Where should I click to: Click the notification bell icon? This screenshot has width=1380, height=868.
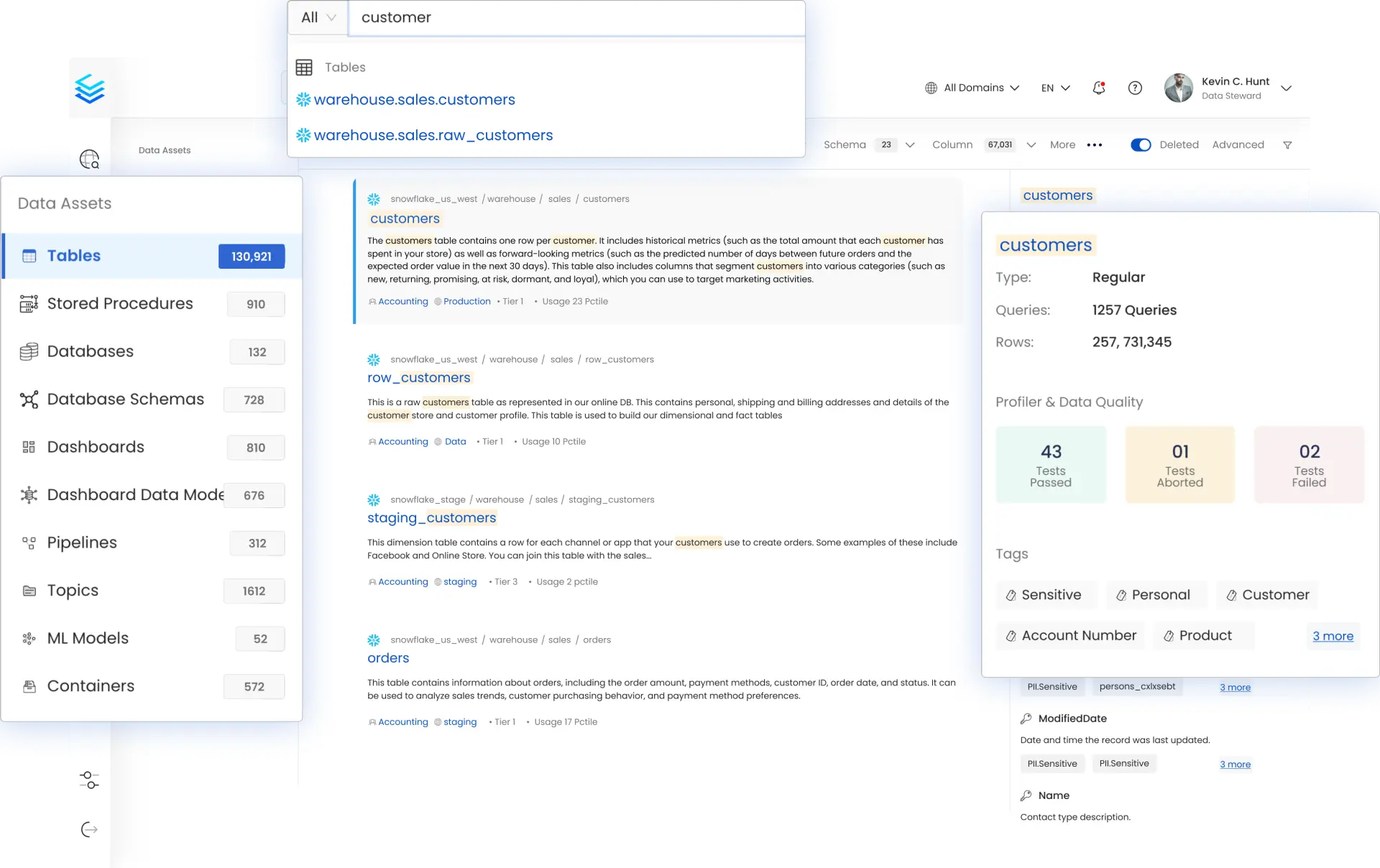1098,87
